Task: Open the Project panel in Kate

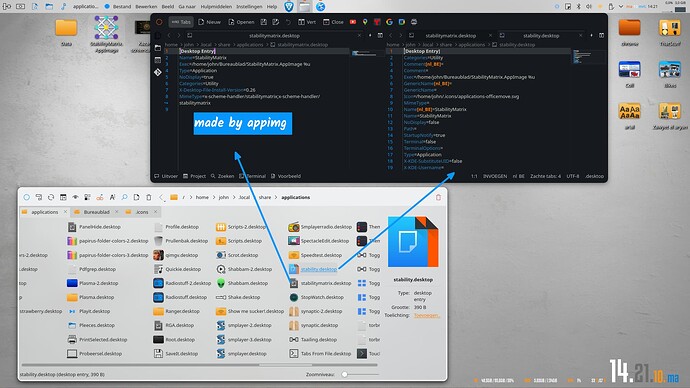Action: (194, 176)
